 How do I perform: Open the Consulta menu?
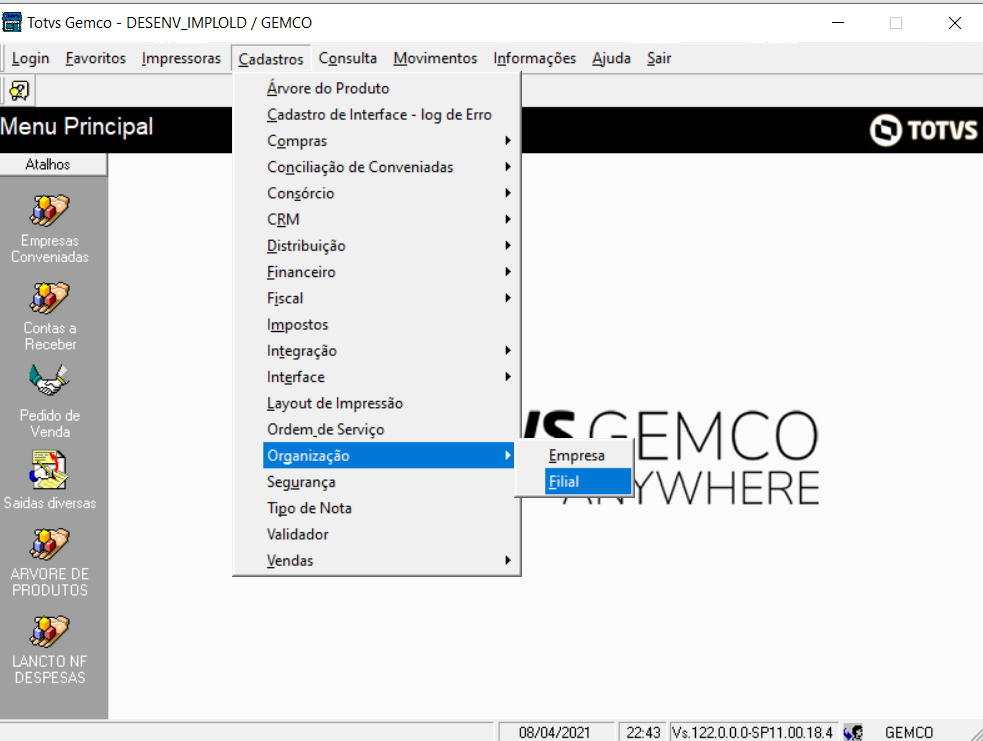click(x=348, y=58)
